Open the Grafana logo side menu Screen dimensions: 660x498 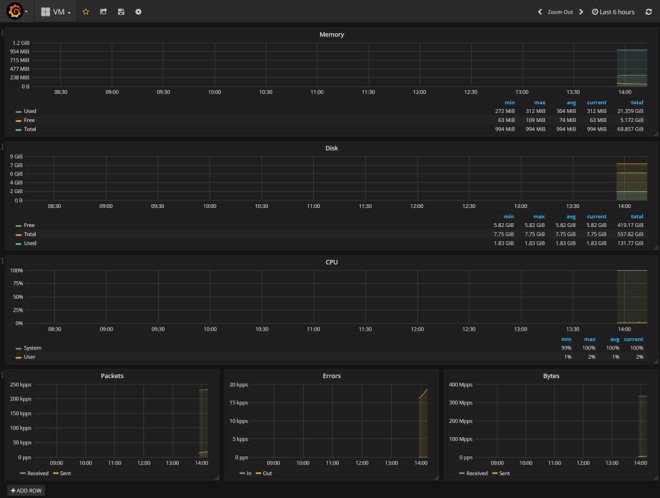coord(16,11)
